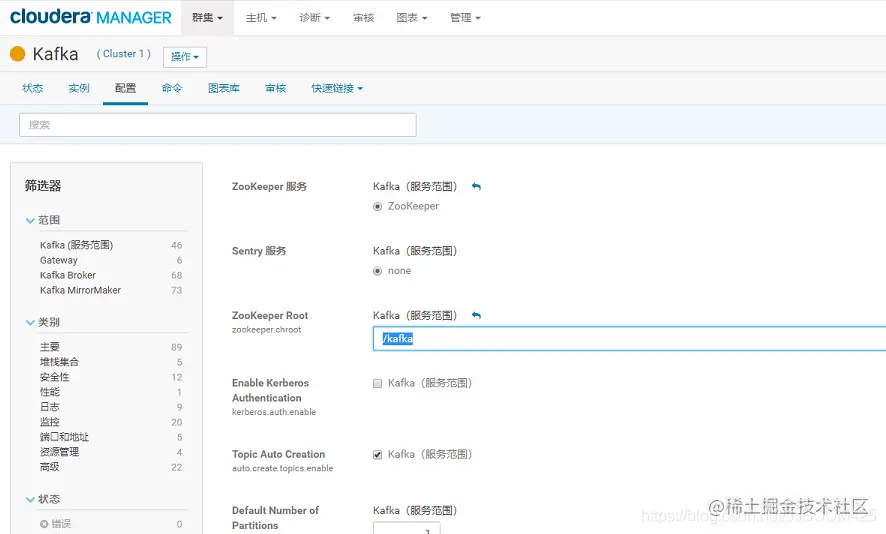Switch to the 审核 tab under Kafka
This screenshot has width=886, height=534.
(x=276, y=88)
